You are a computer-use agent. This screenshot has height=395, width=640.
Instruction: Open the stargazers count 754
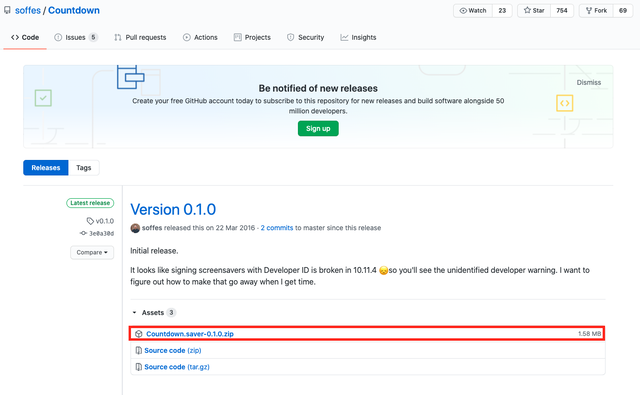[x=562, y=11]
